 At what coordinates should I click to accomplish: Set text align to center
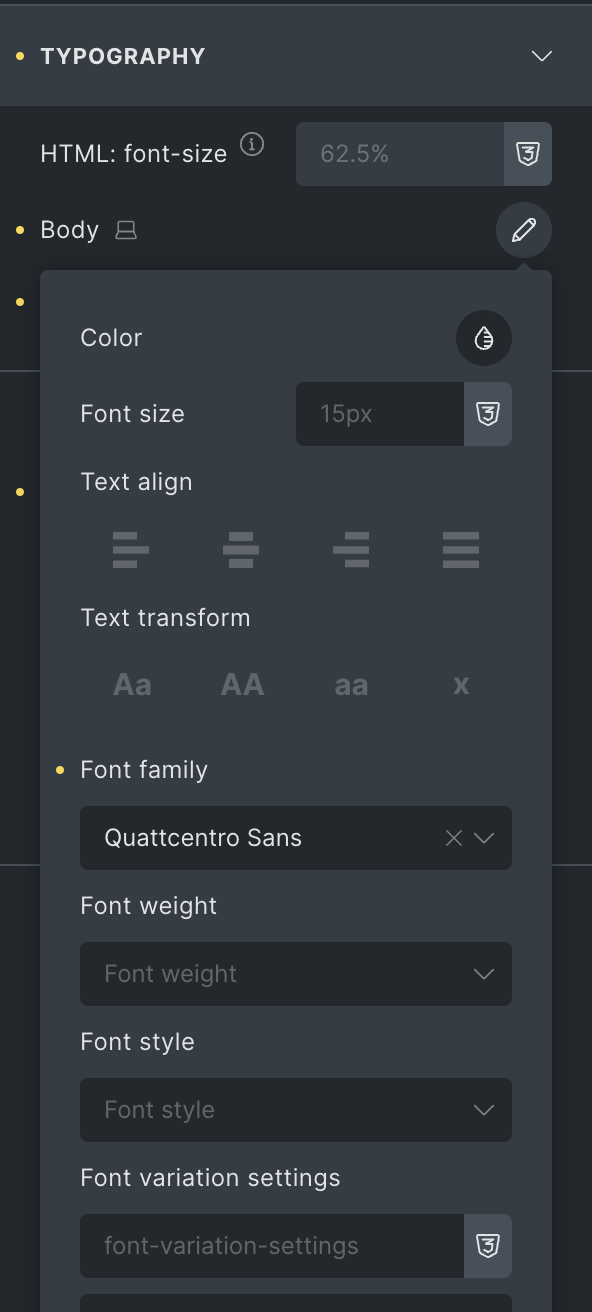(x=241, y=550)
